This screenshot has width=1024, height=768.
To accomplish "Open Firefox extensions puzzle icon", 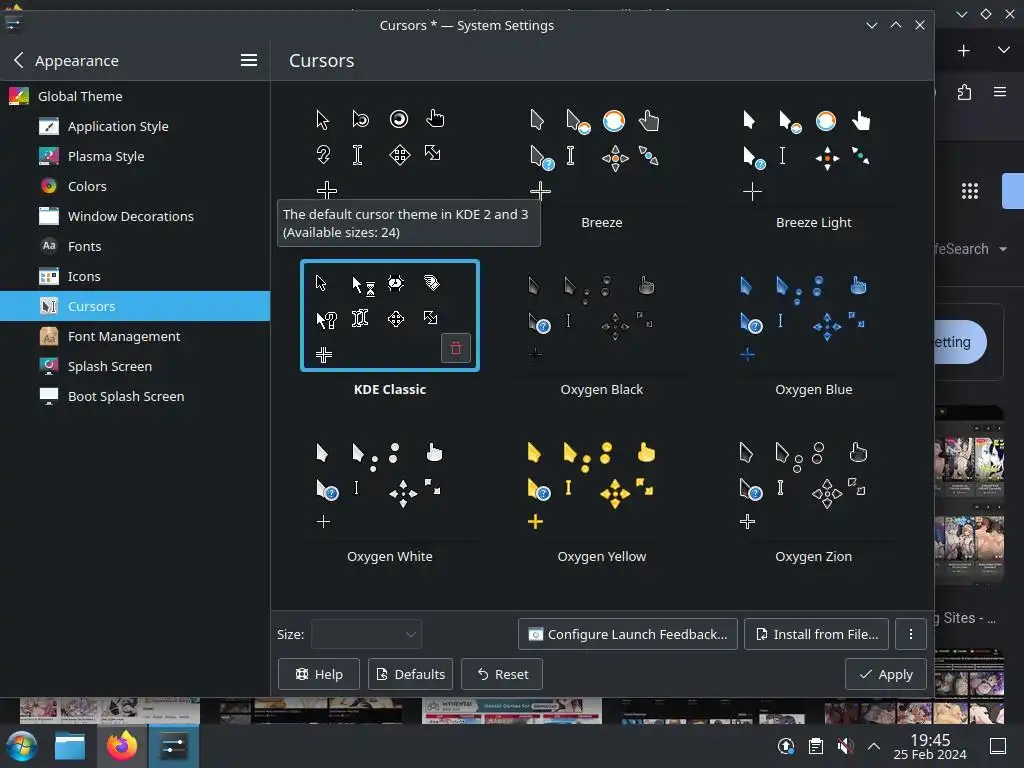I will (965, 92).
